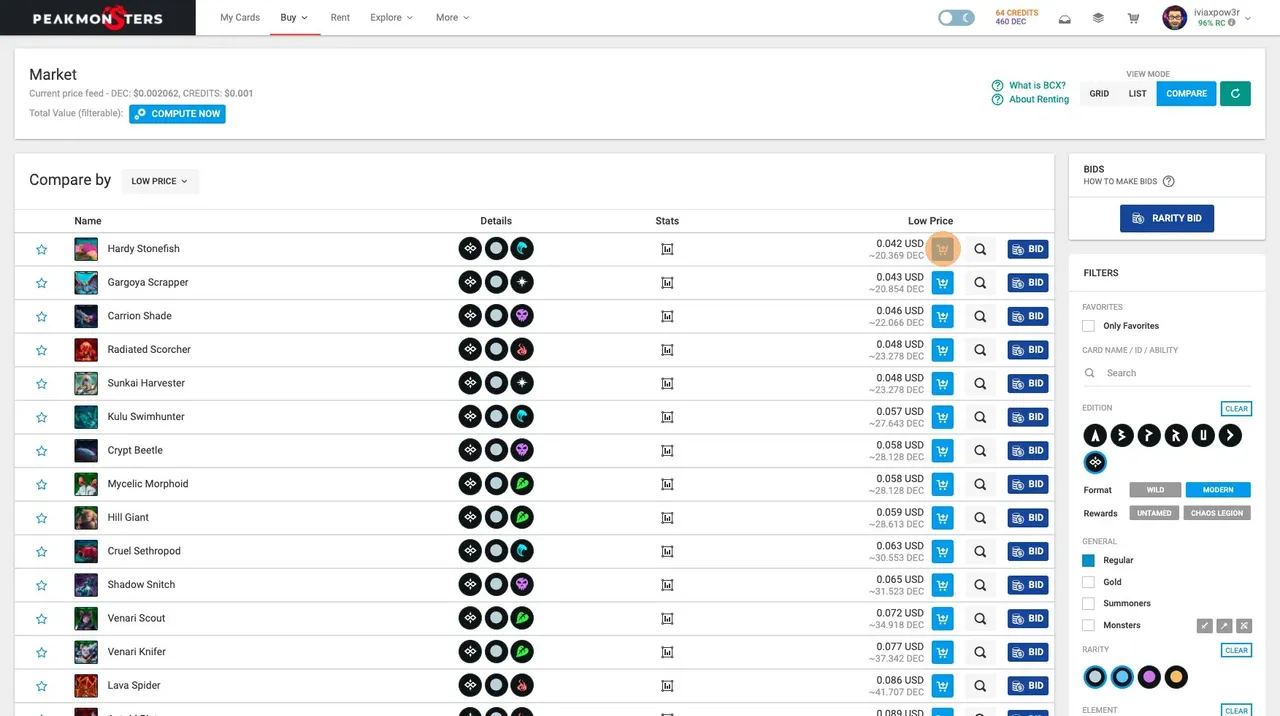The height and width of the screenshot is (716, 1280).
Task: Uncheck the Regular checkbox
Action: (x=1088, y=561)
